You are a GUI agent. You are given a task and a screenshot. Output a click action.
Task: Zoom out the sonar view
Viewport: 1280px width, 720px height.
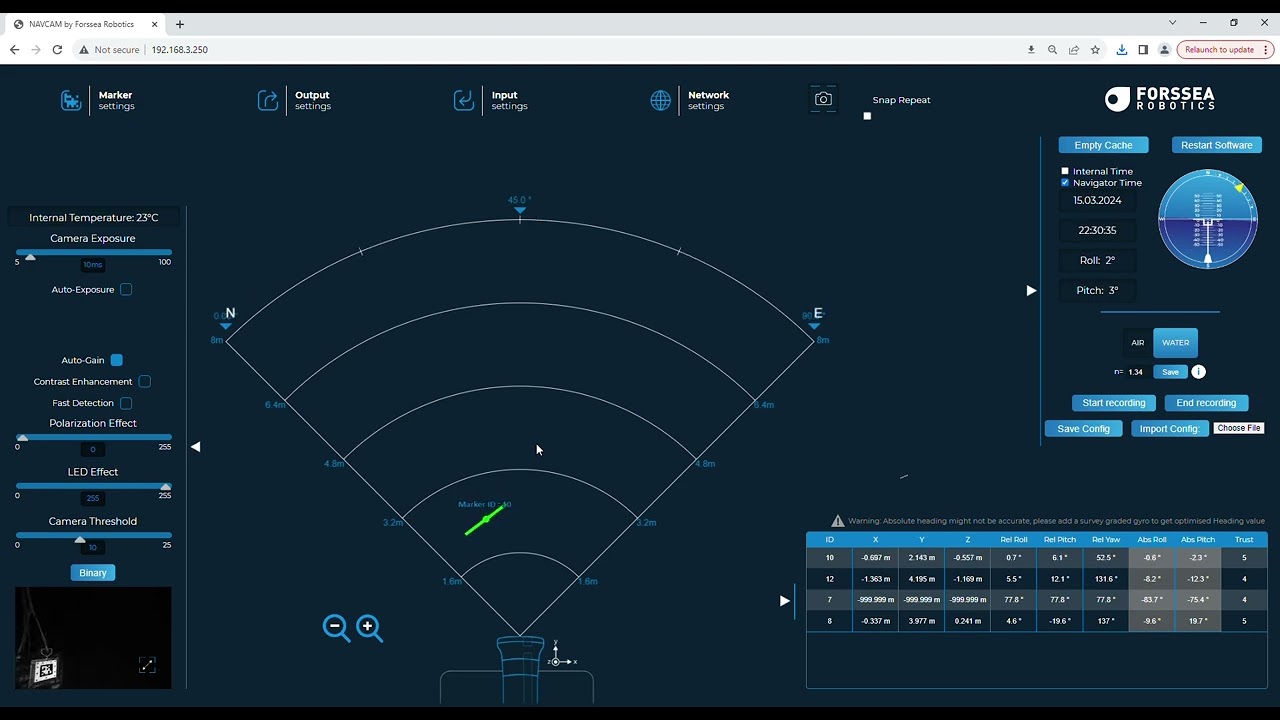coord(336,628)
